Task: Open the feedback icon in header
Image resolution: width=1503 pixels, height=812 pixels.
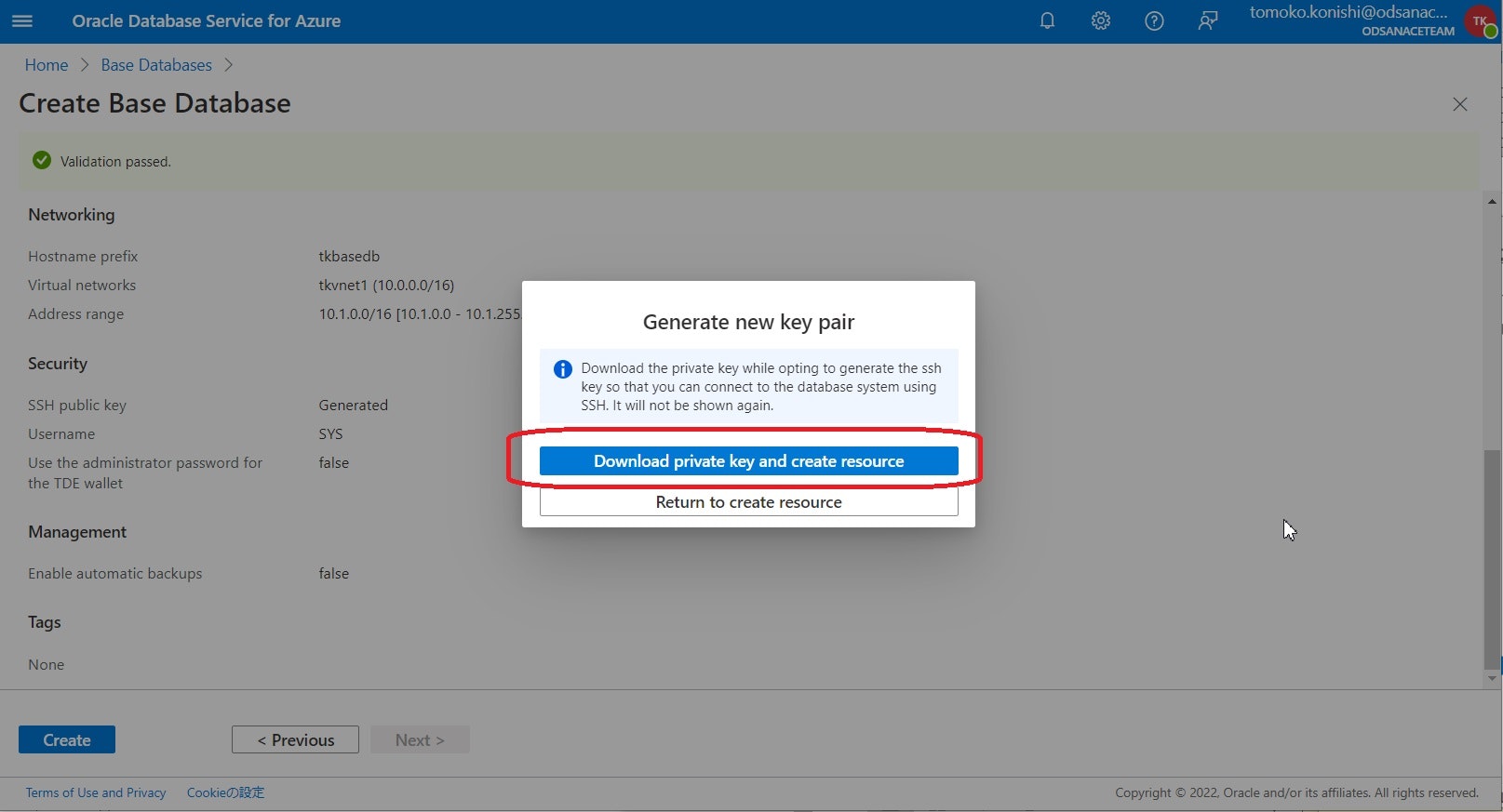Action: click(x=1208, y=20)
